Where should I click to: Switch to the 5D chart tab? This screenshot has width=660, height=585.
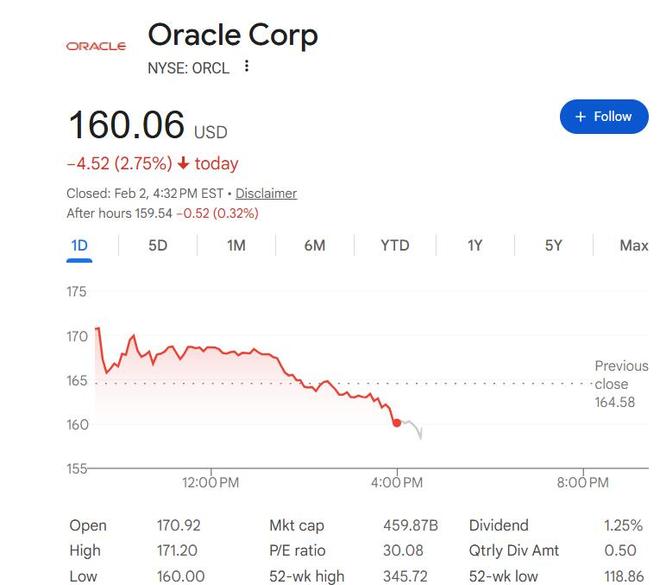pyautogui.click(x=158, y=245)
